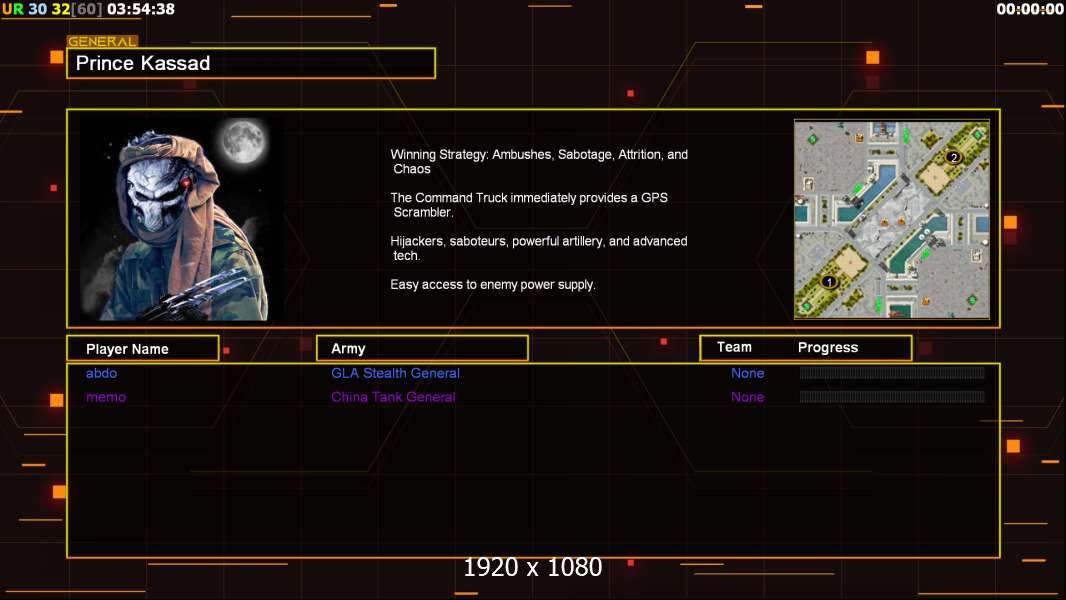Click the Prince Kassad general name field

pos(251,63)
